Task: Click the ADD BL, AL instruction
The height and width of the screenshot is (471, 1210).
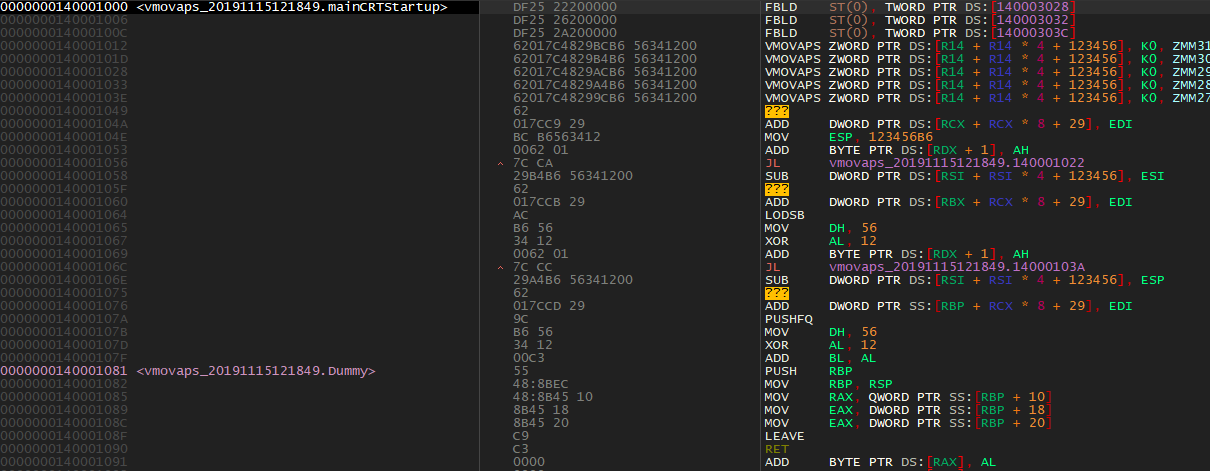Action: pyautogui.click(x=822, y=358)
